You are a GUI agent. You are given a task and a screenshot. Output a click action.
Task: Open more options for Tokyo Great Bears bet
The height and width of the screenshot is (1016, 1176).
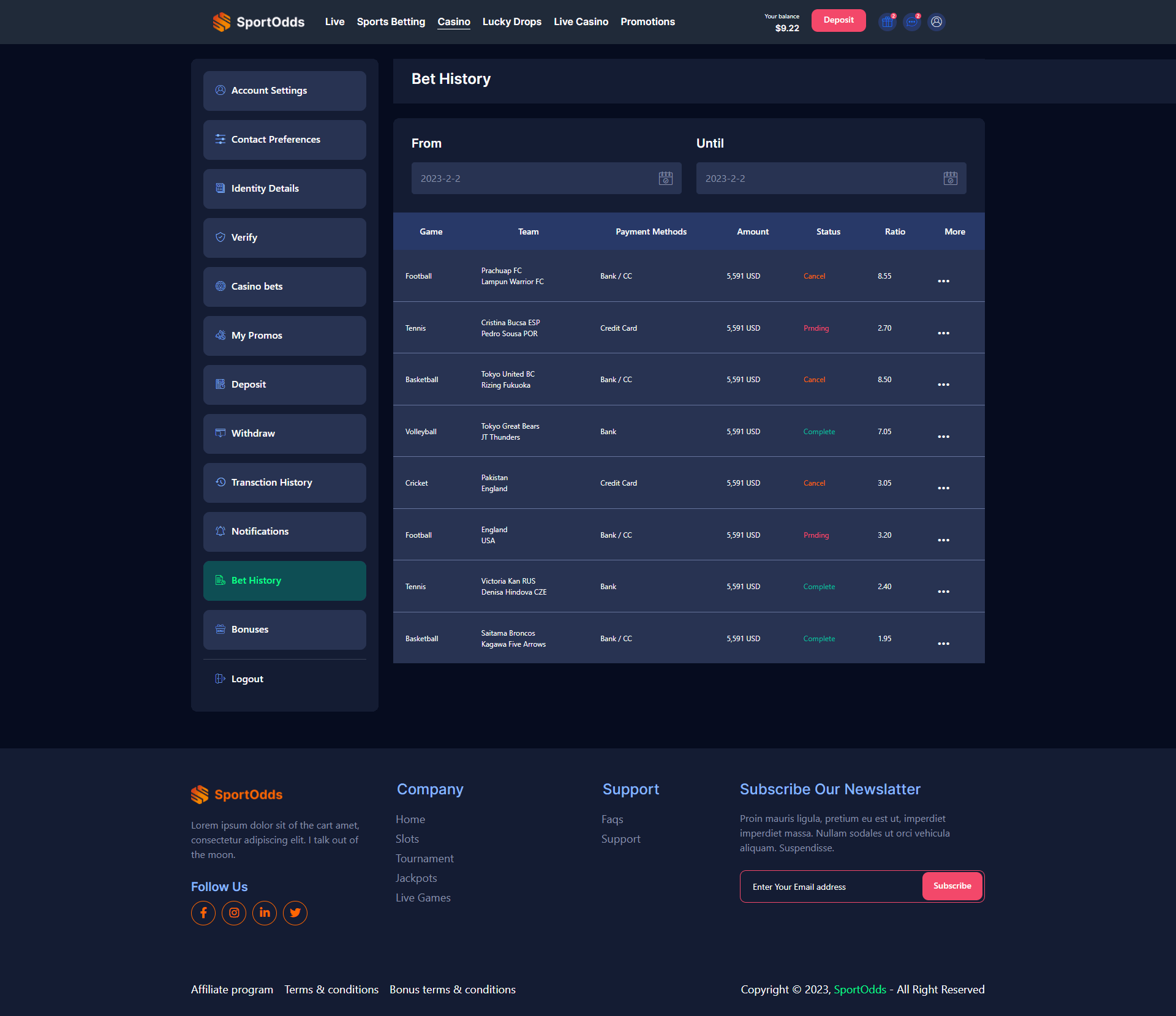click(943, 437)
